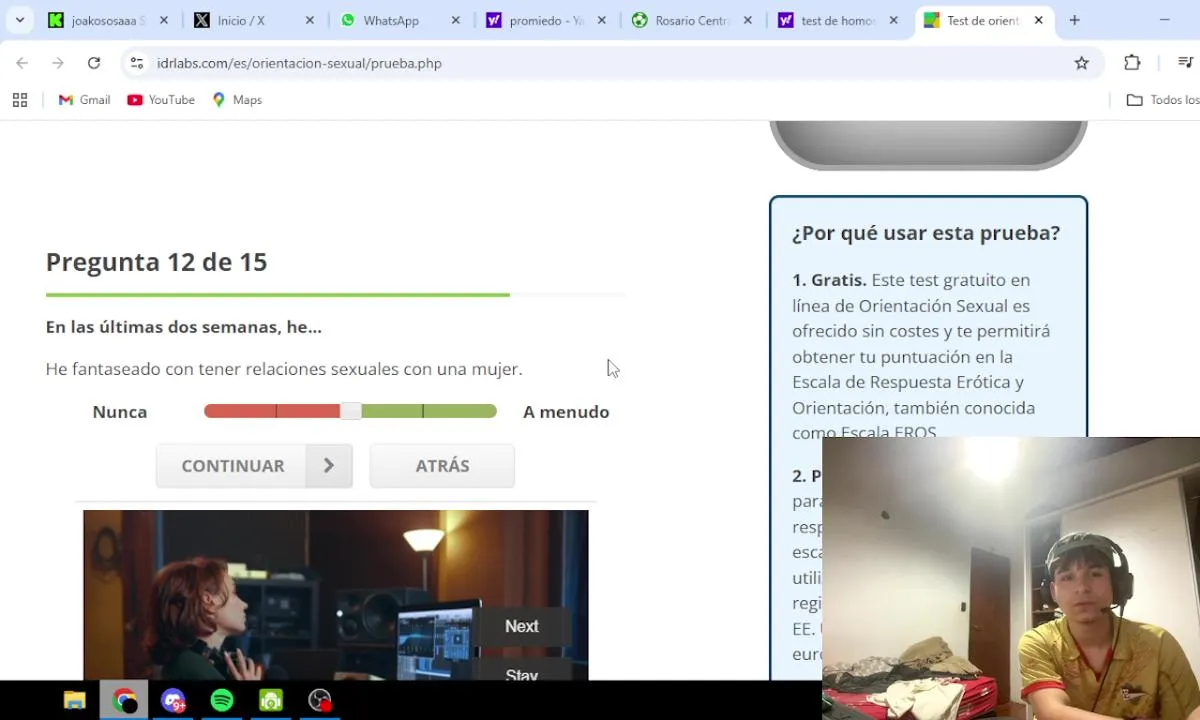Image resolution: width=1200 pixels, height=720 pixels.
Task: Open the Chrome apps grid shortcut
Action: pyautogui.click(x=20, y=100)
